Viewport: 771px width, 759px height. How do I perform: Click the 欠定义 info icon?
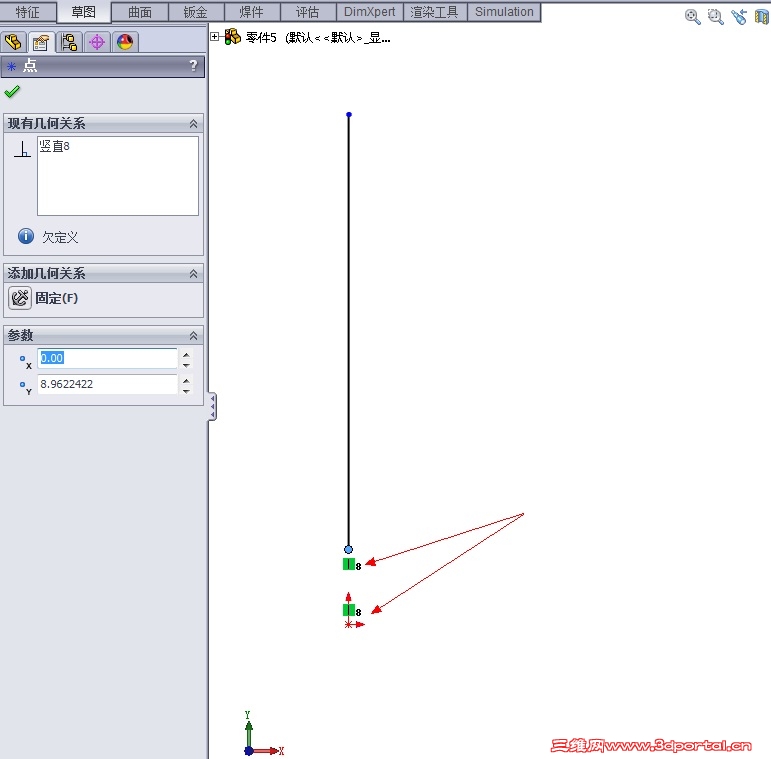[x=26, y=236]
